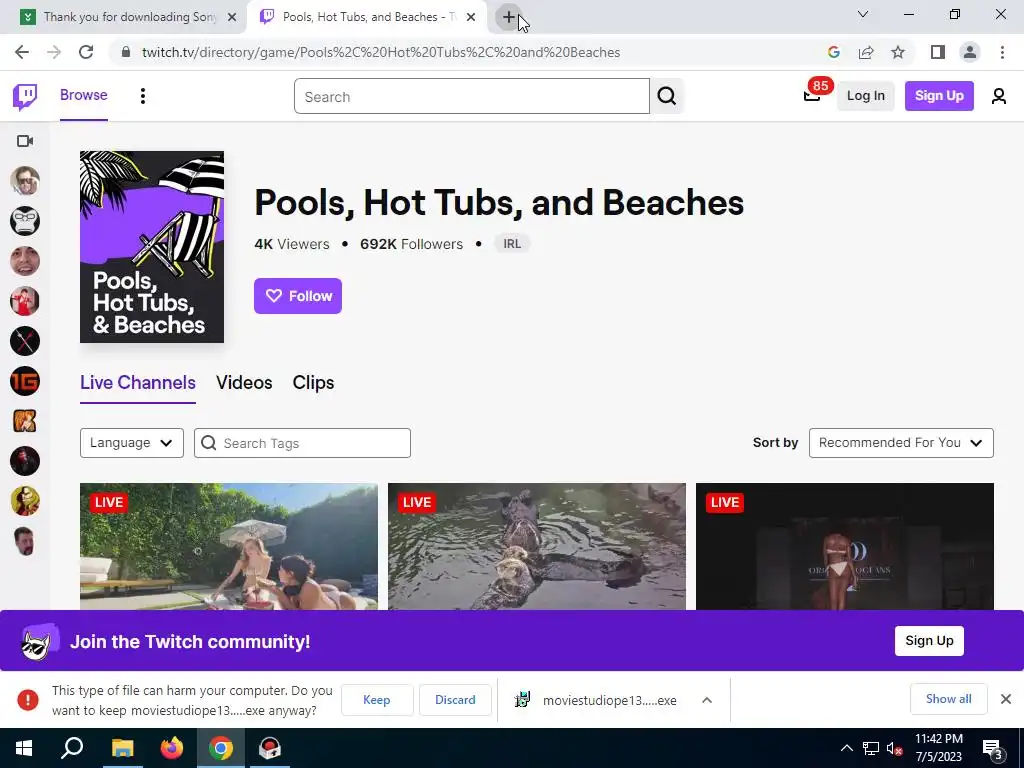Click the category box art image
Screen dimensions: 1024x768
pyautogui.click(x=152, y=247)
